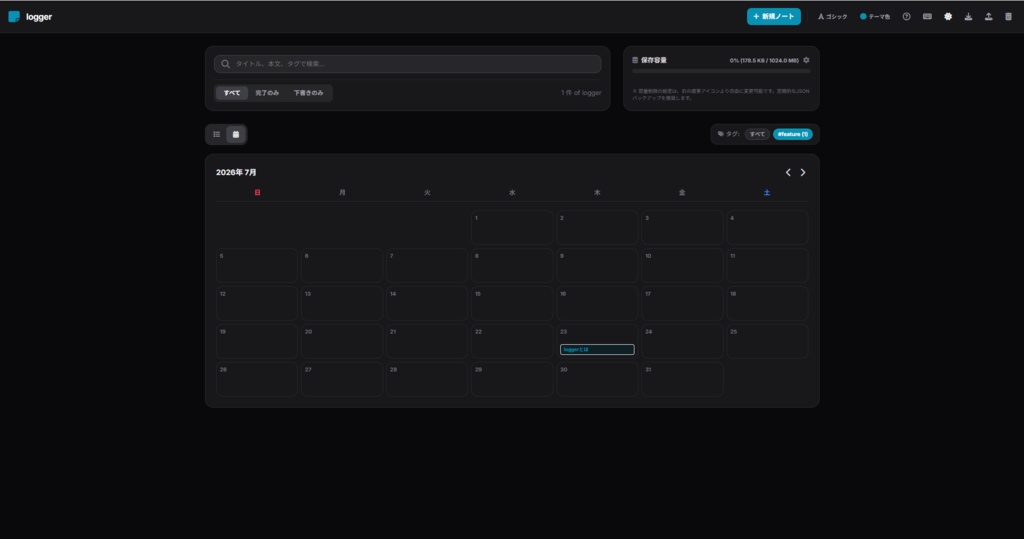The image size is (1024, 539).
Task: Open the テーマ色 theme color picker
Action: 875,17
